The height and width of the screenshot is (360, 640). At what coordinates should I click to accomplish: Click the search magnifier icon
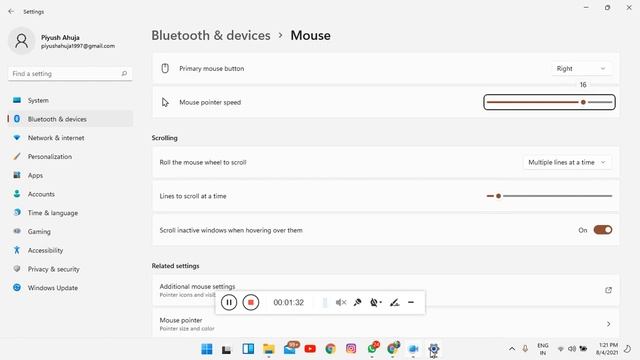click(x=124, y=73)
